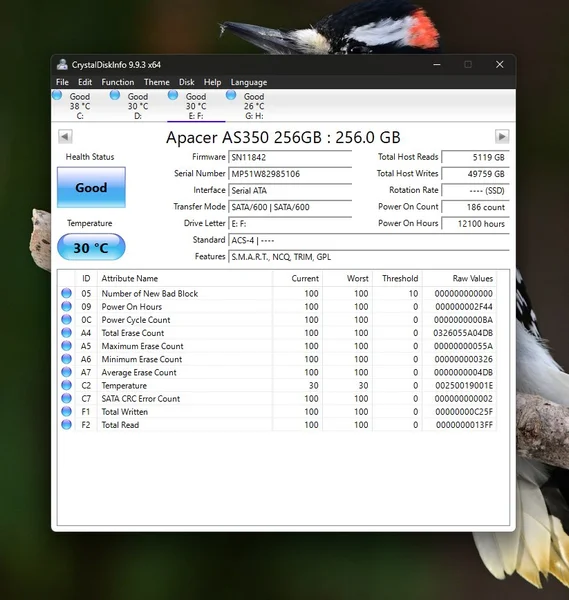Click the 30 °C temperature button

tap(91, 247)
